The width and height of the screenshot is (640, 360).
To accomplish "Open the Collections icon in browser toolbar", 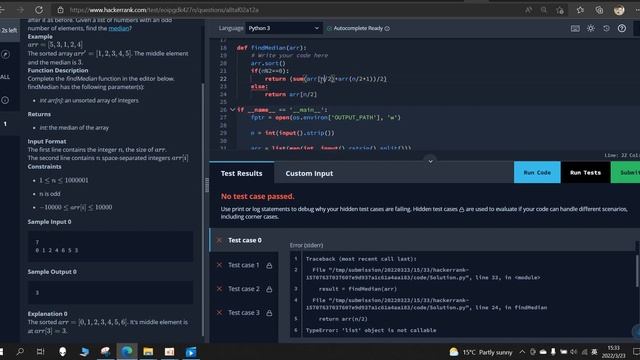I will [599, 10].
